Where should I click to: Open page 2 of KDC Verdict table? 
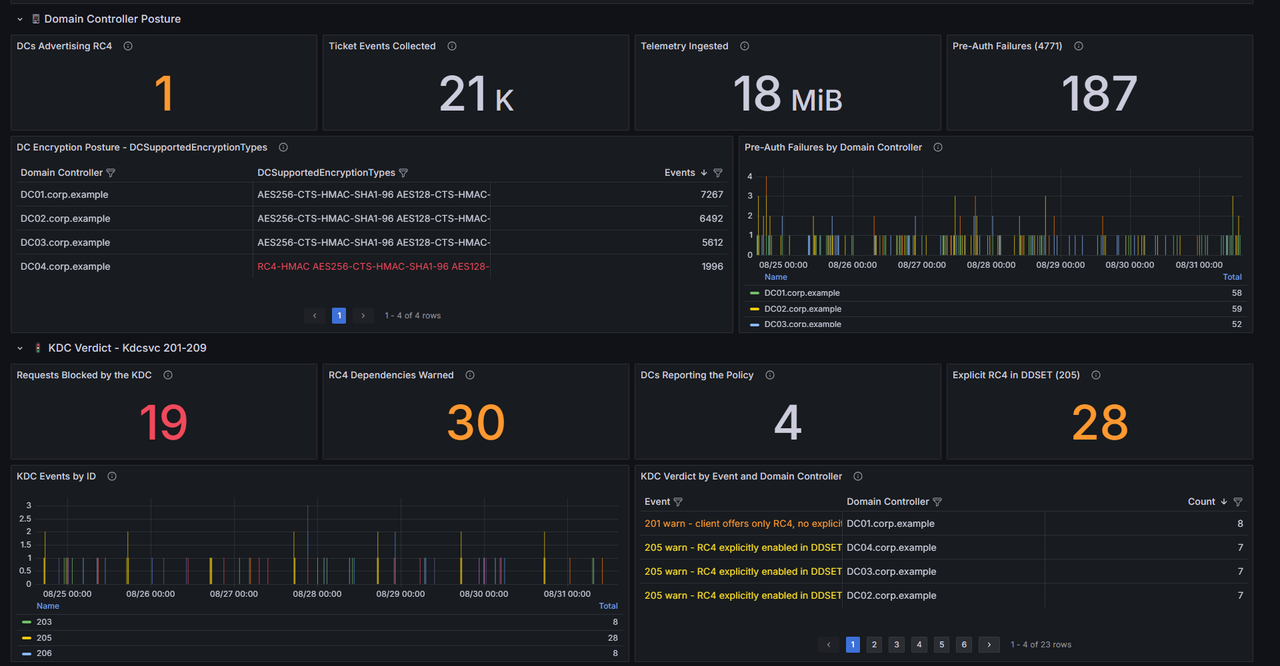[x=875, y=645]
